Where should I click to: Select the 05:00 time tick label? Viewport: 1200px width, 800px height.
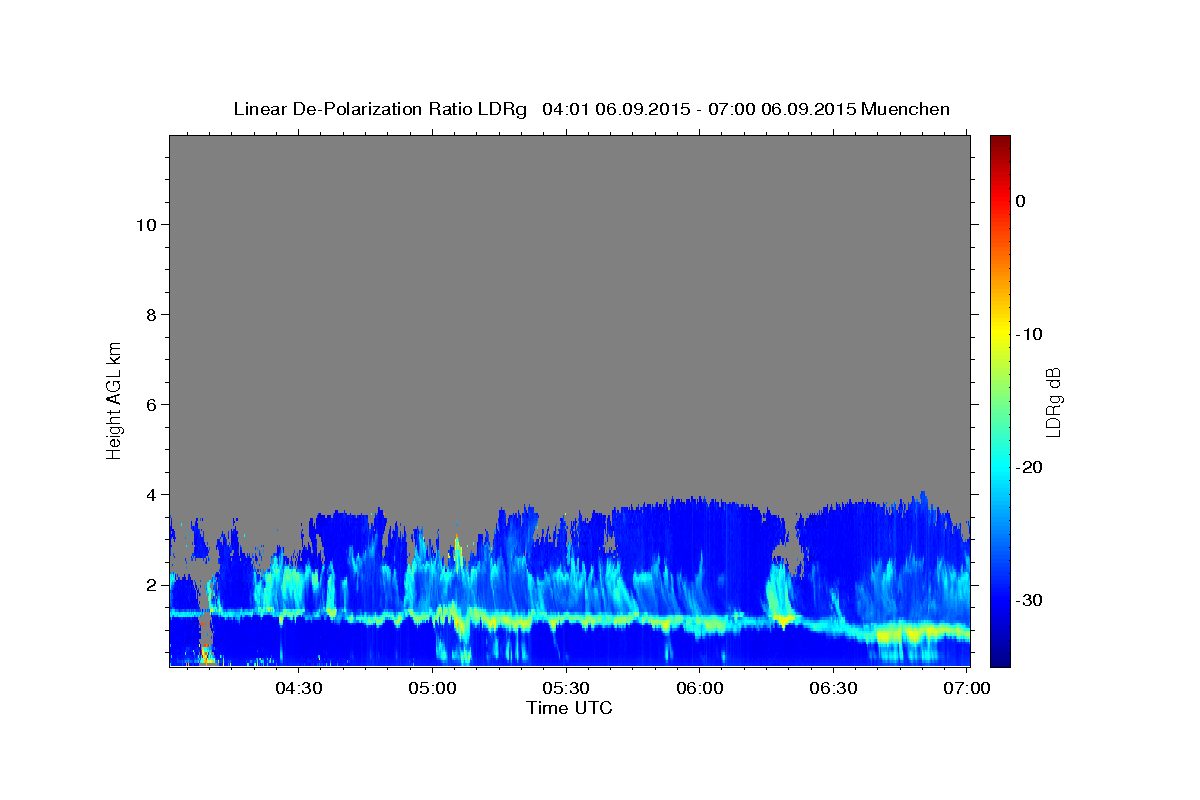click(x=433, y=688)
